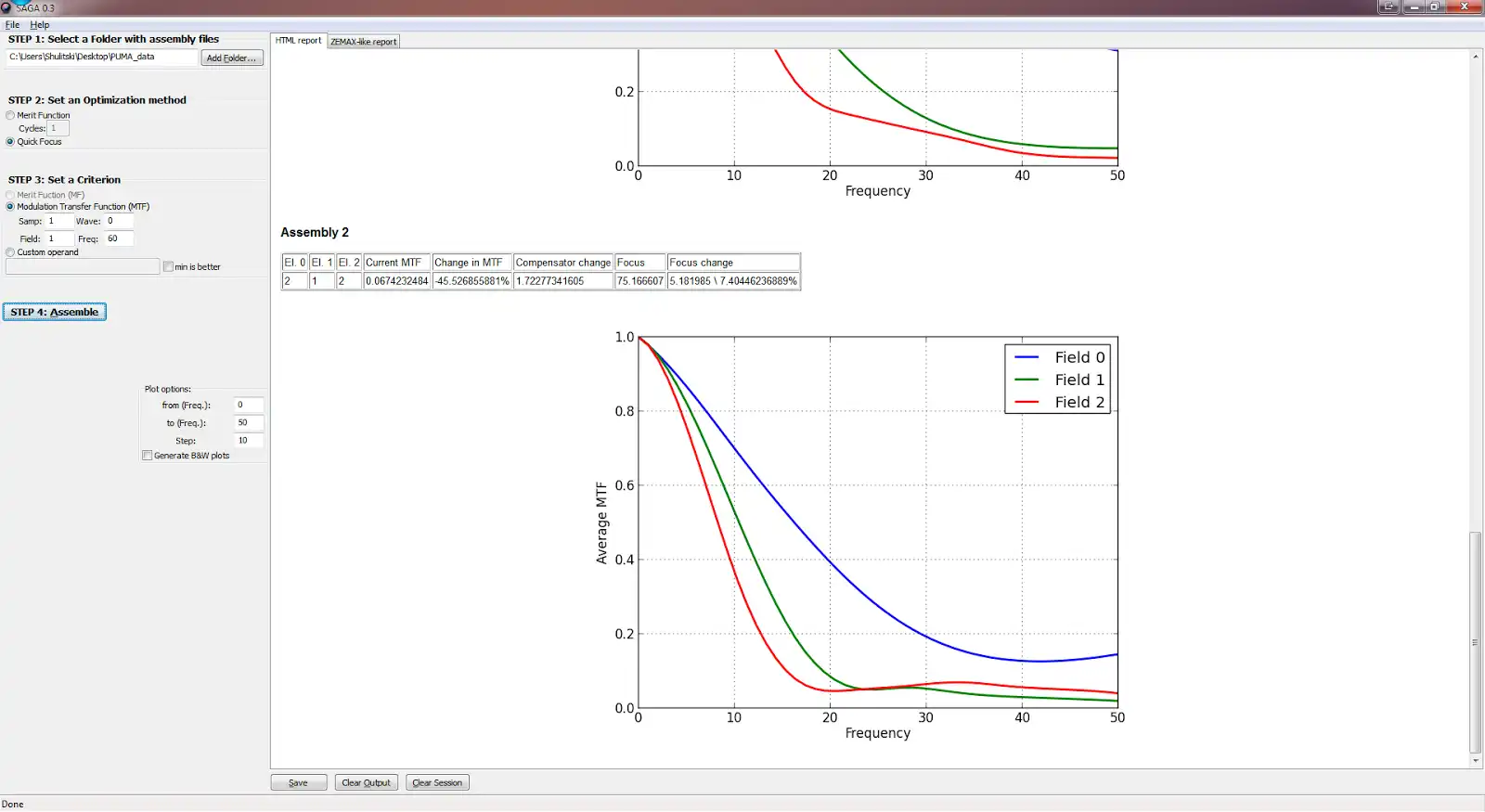Image resolution: width=1485 pixels, height=812 pixels.
Task: Click the Change in MTF value -45.526855881%
Action: [x=472, y=281]
